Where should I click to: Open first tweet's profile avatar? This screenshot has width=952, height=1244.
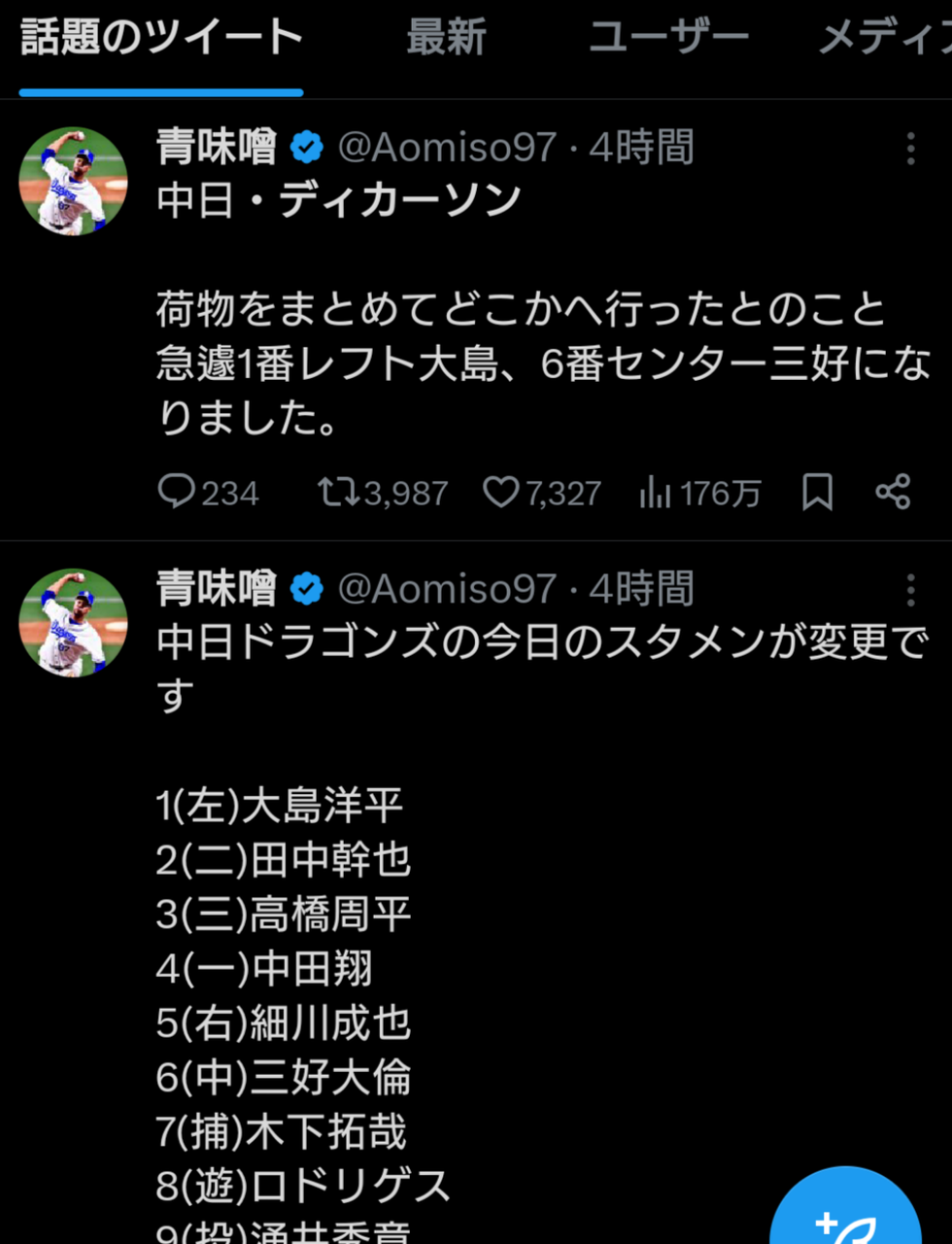coord(73,181)
